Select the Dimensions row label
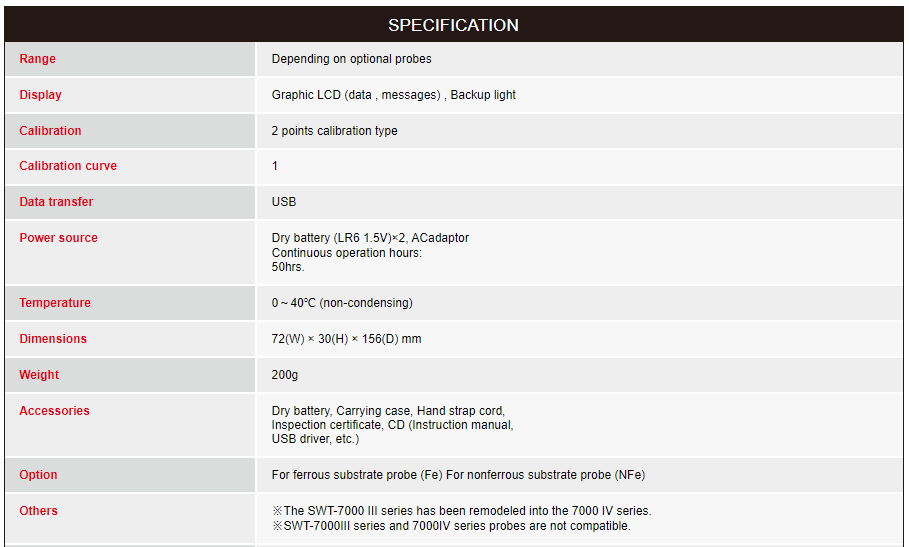Viewport: 909px width, 547px height. coord(53,339)
